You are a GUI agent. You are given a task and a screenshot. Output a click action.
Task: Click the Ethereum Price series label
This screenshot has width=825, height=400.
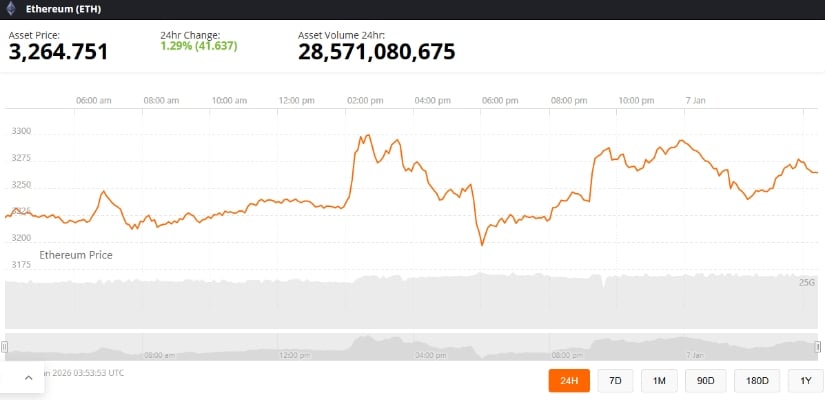76,255
